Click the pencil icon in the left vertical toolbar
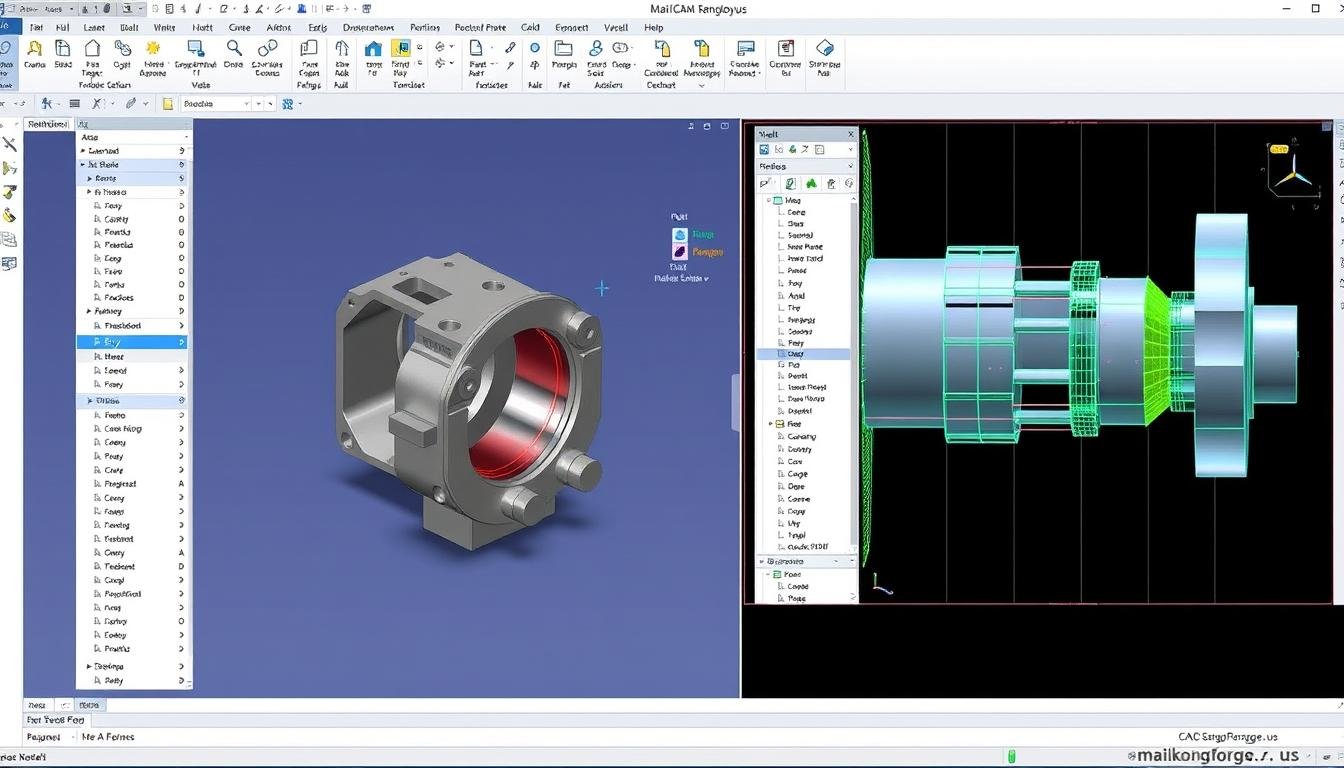This screenshot has height=768, width=1344. (9, 145)
